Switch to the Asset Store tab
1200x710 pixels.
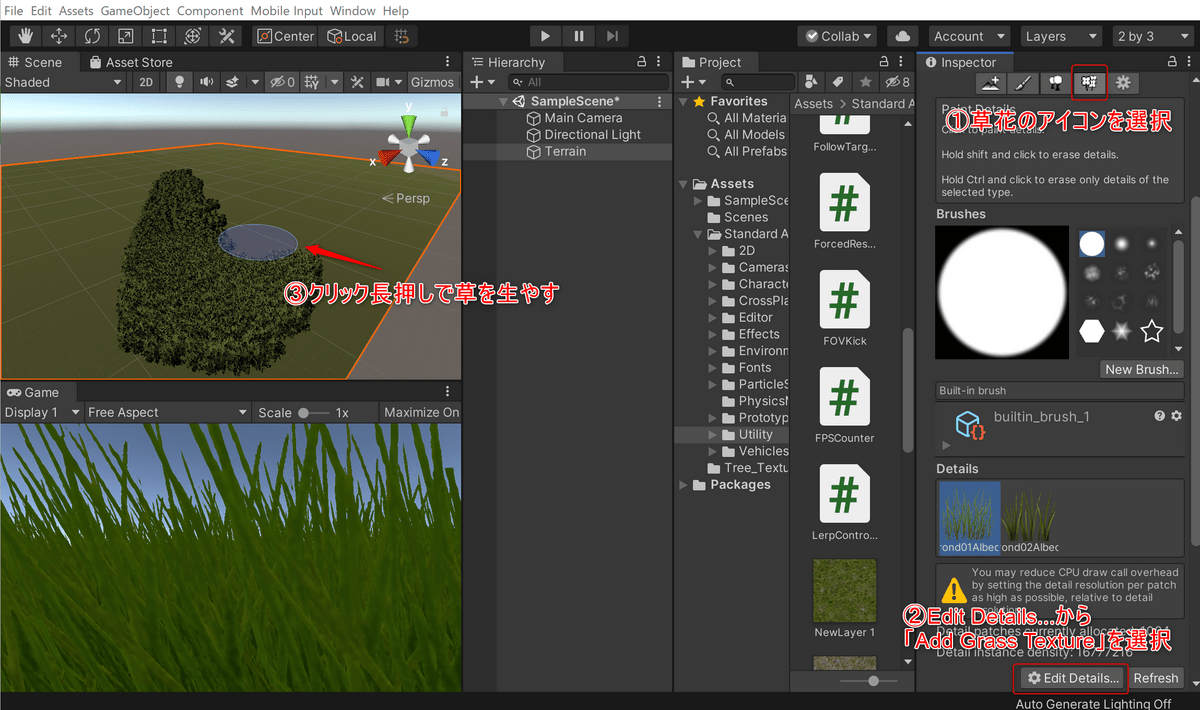coord(131,62)
